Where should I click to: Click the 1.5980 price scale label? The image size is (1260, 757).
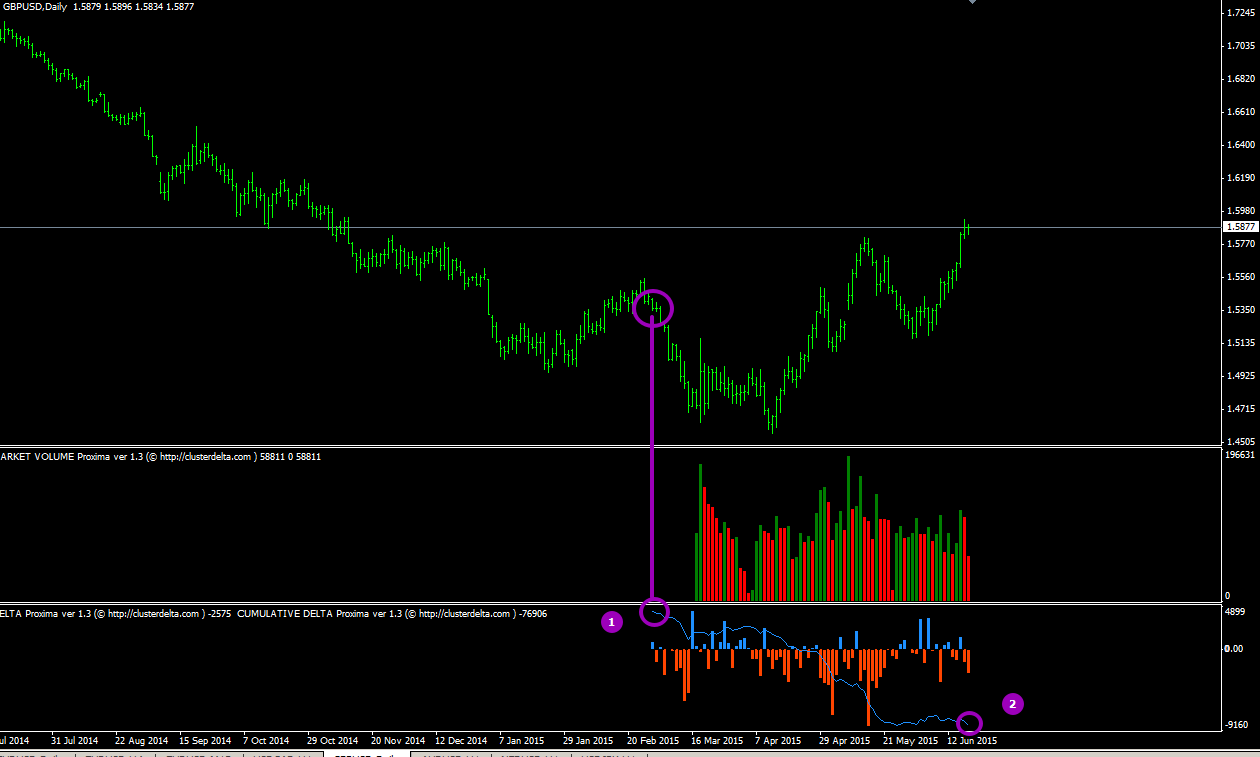click(x=1240, y=211)
